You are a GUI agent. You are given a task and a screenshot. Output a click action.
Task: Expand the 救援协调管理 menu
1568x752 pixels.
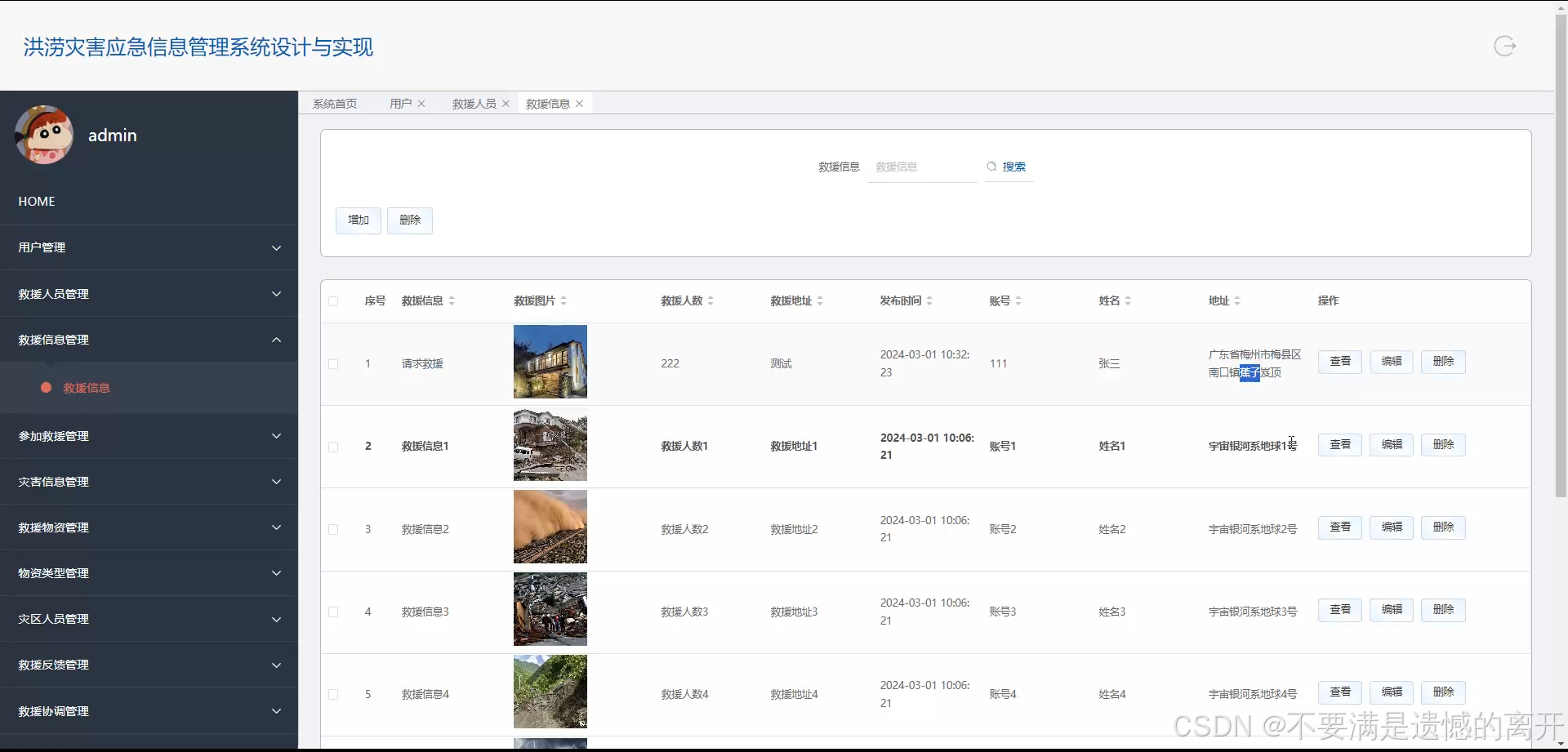[x=149, y=711]
